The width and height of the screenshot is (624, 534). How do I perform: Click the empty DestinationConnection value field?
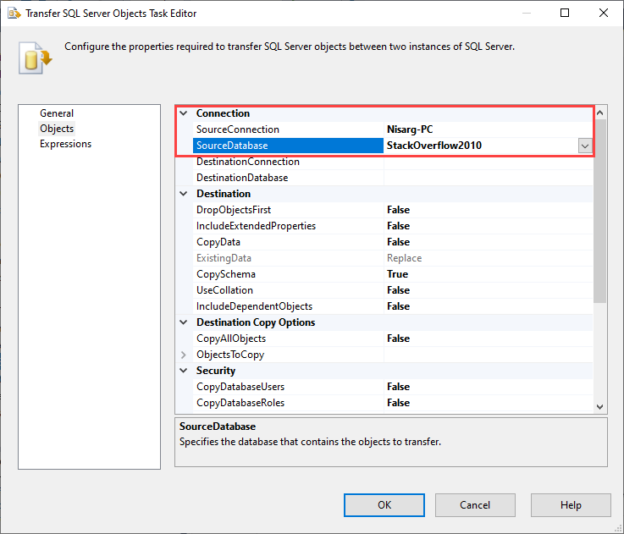(x=488, y=162)
